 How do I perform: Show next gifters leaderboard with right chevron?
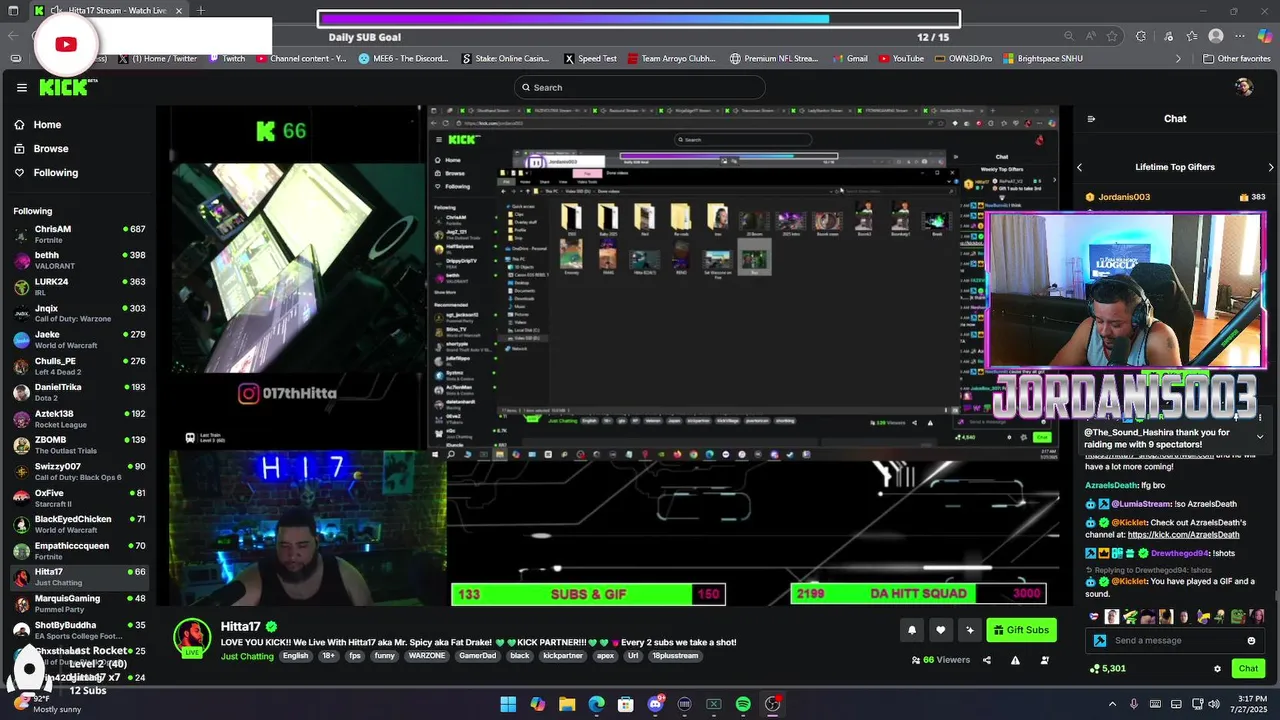click(x=1271, y=167)
